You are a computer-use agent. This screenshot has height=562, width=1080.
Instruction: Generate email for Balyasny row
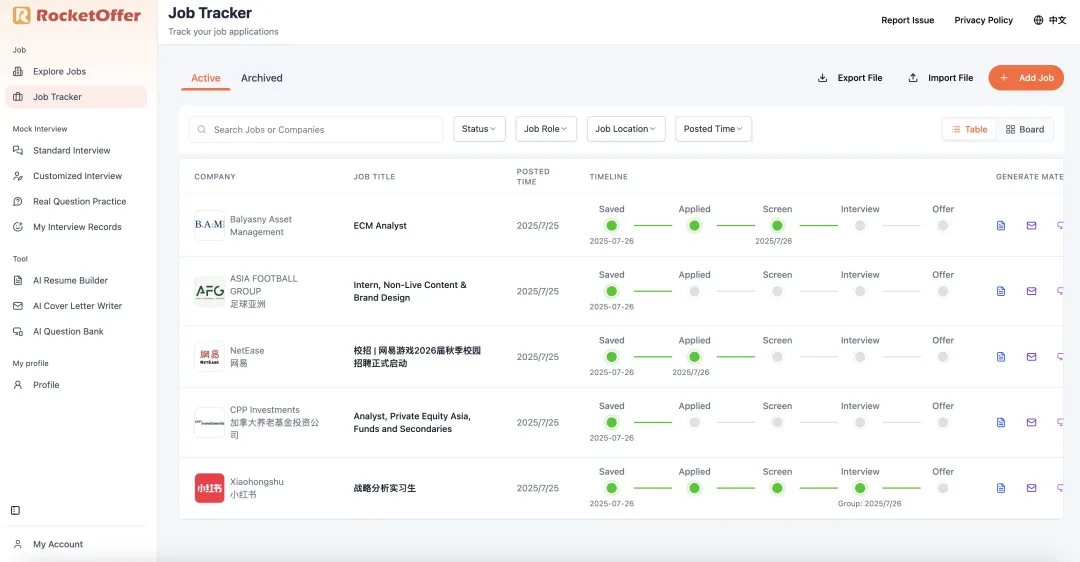(1031, 225)
